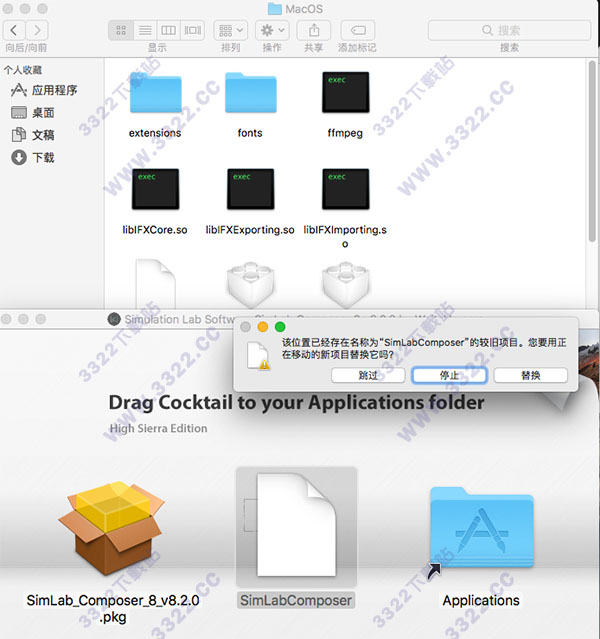Click the 替换 button in dialog
Viewport: 600px width, 639px height.
530,375
